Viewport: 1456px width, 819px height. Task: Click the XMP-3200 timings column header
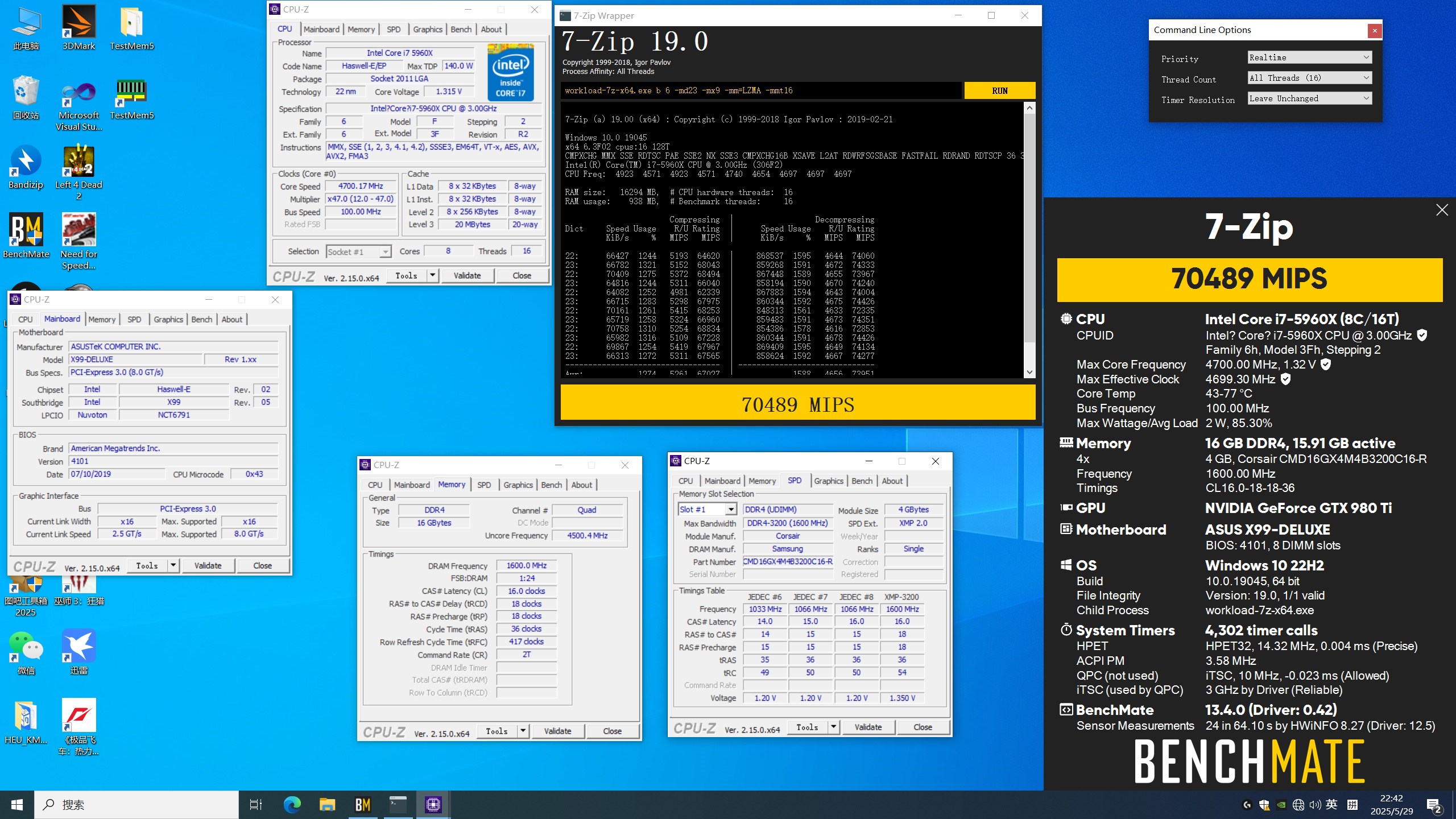tap(901, 597)
